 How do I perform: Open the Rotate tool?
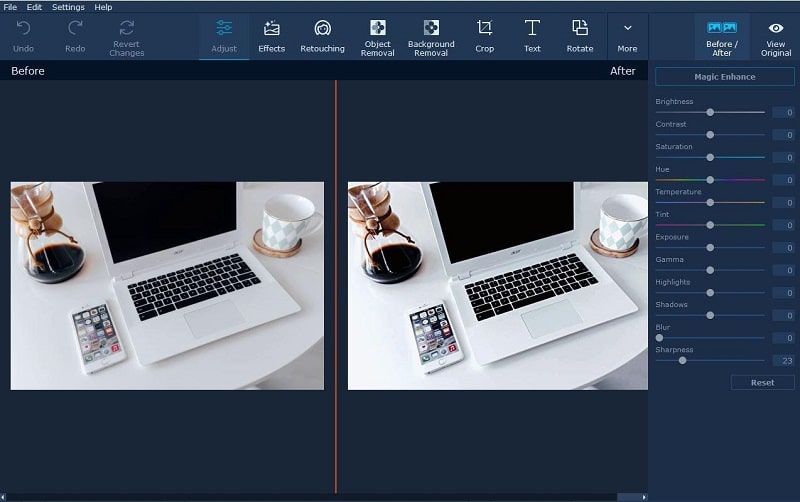point(580,29)
